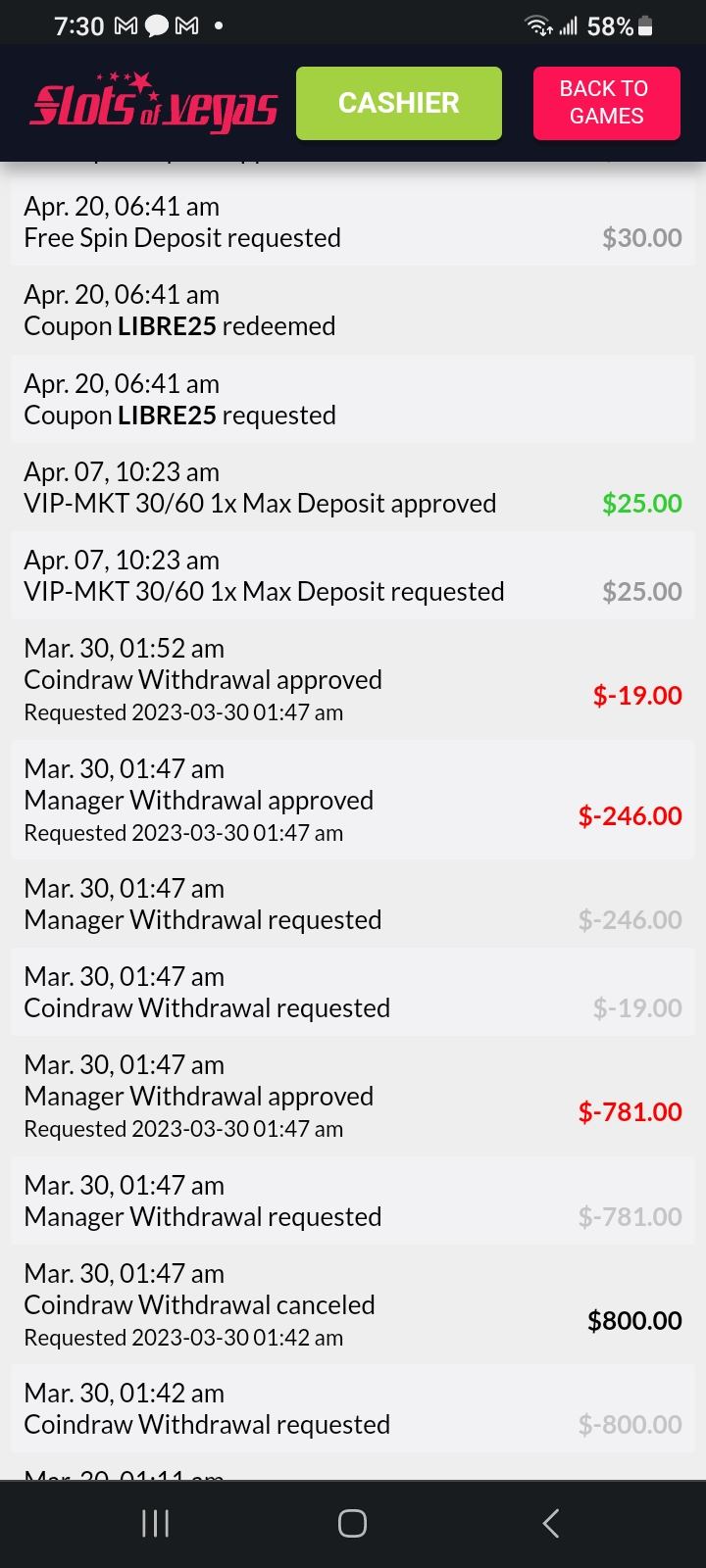This screenshot has width=706, height=1568.
Task: Tap the battery icon in status bar
Action: click(x=646, y=26)
